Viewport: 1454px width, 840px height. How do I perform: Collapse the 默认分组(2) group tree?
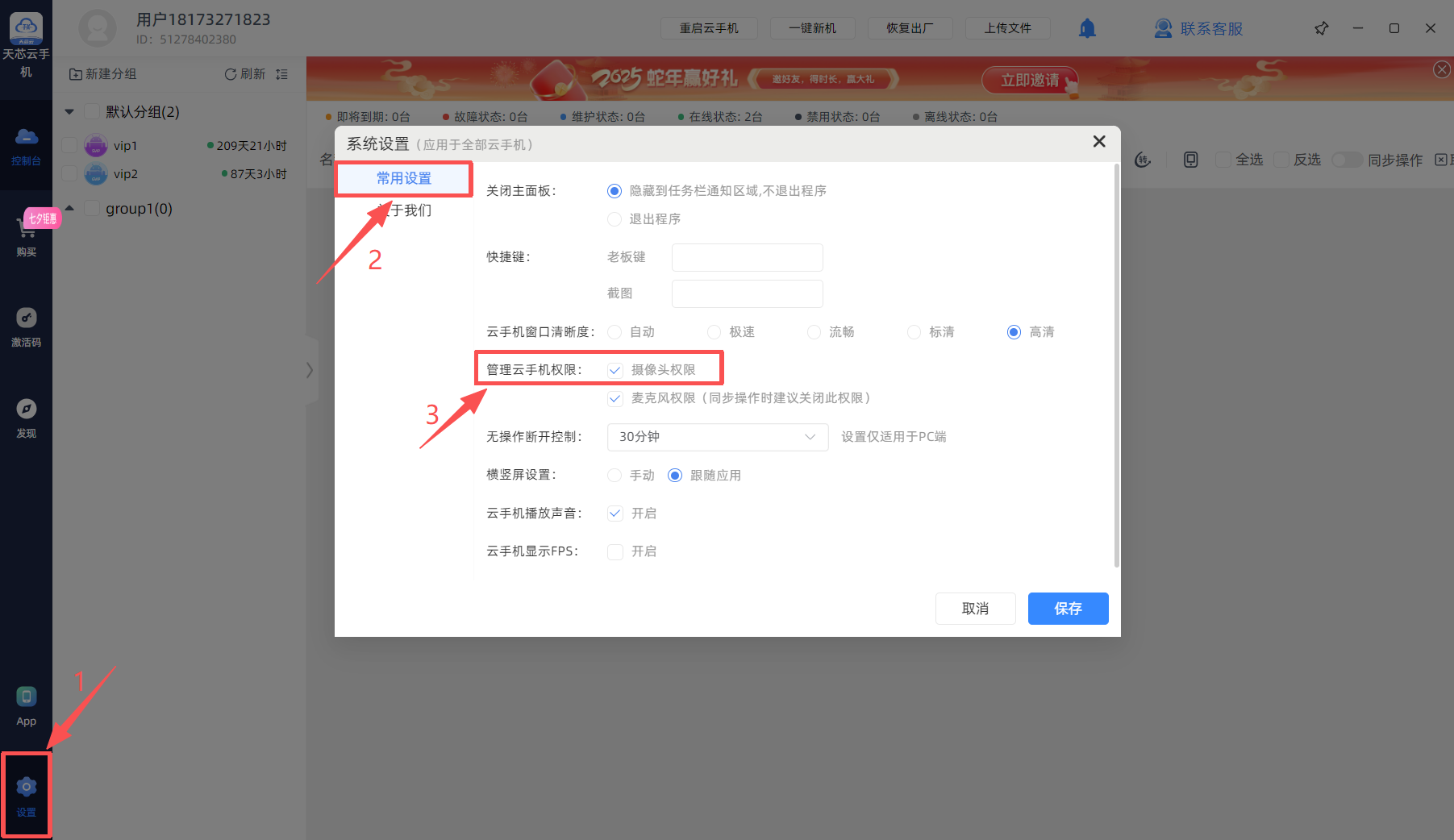coord(69,112)
